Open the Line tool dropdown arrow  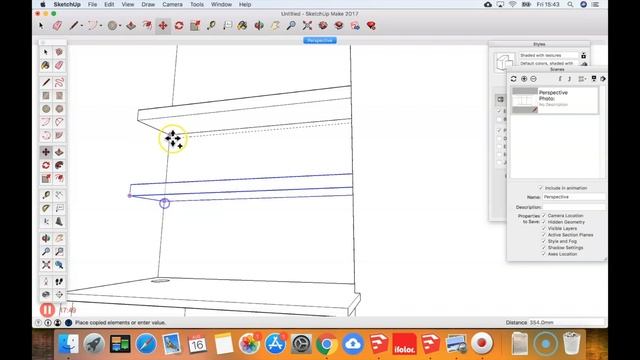click(x=82, y=26)
